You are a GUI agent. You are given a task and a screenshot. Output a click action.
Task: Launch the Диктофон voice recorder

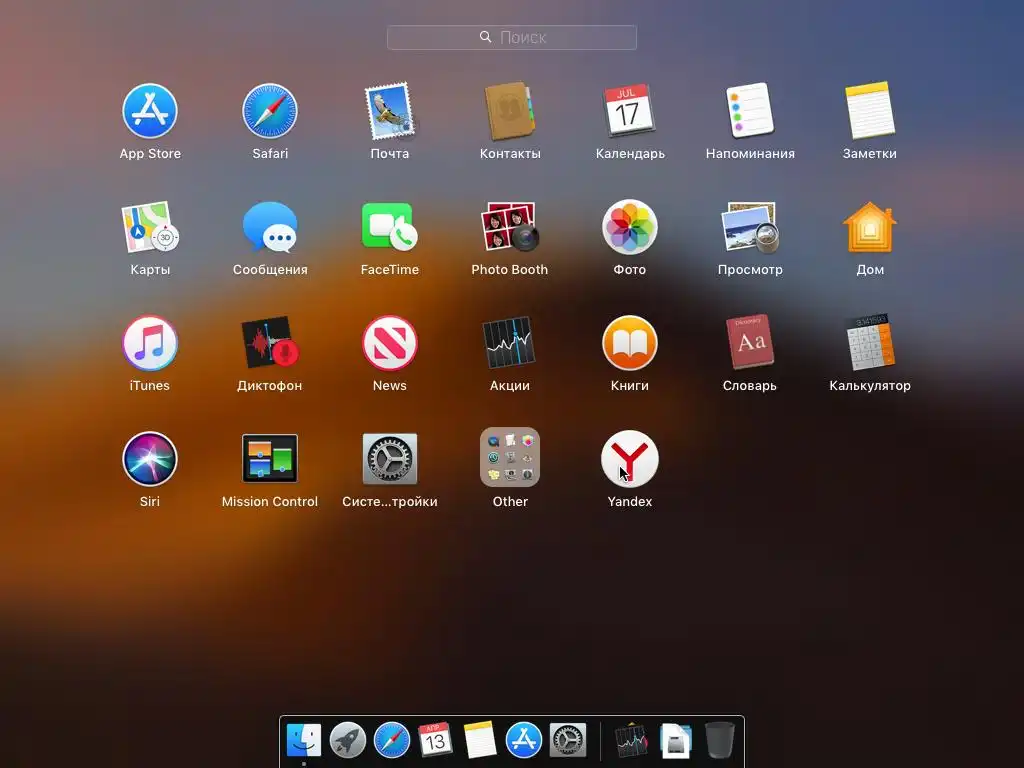(x=270, y=343)
